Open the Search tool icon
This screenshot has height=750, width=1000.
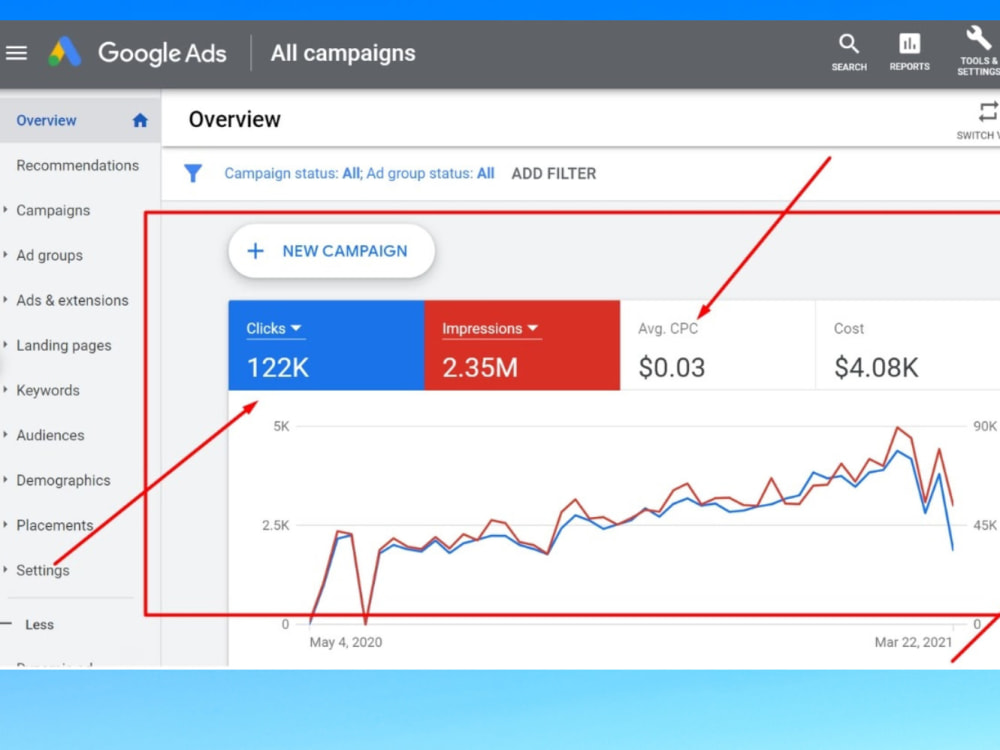coord(849,44)
